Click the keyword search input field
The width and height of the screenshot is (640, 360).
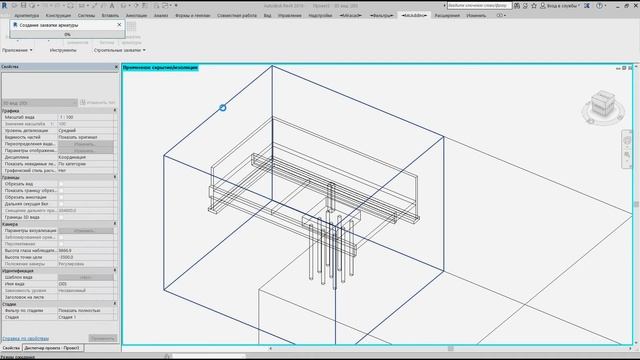(479, 6)
